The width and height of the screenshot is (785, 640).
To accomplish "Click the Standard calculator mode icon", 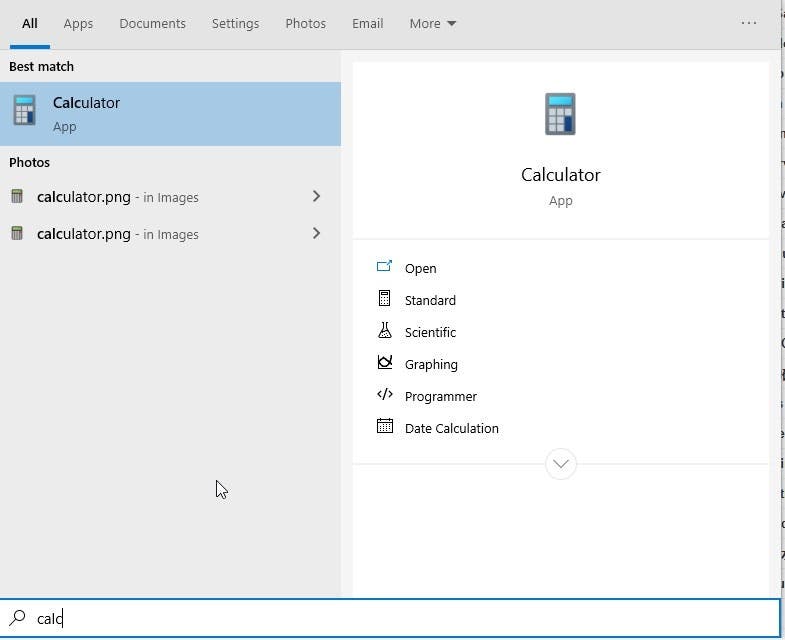I will (385, 299).
